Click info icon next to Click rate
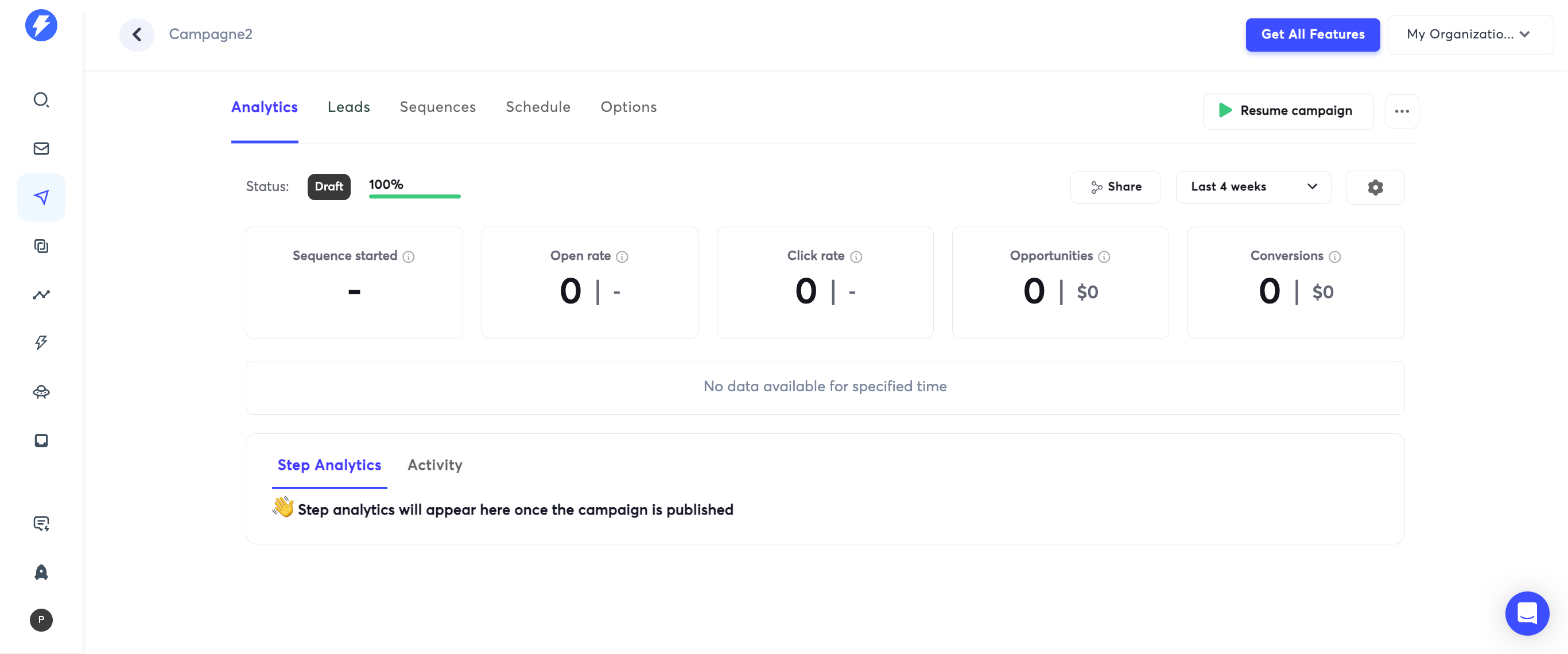The image size is (1568, 654). click(x=856, y=257)
